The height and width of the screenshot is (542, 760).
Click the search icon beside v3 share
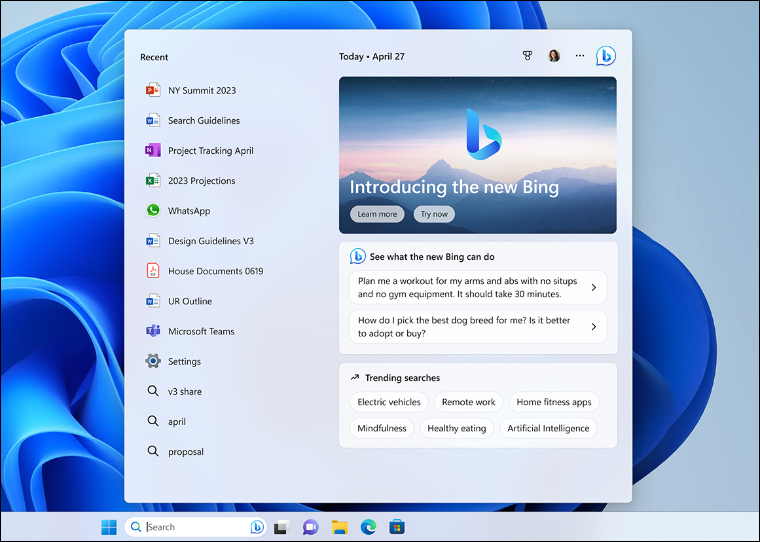[x=153, y=391]
